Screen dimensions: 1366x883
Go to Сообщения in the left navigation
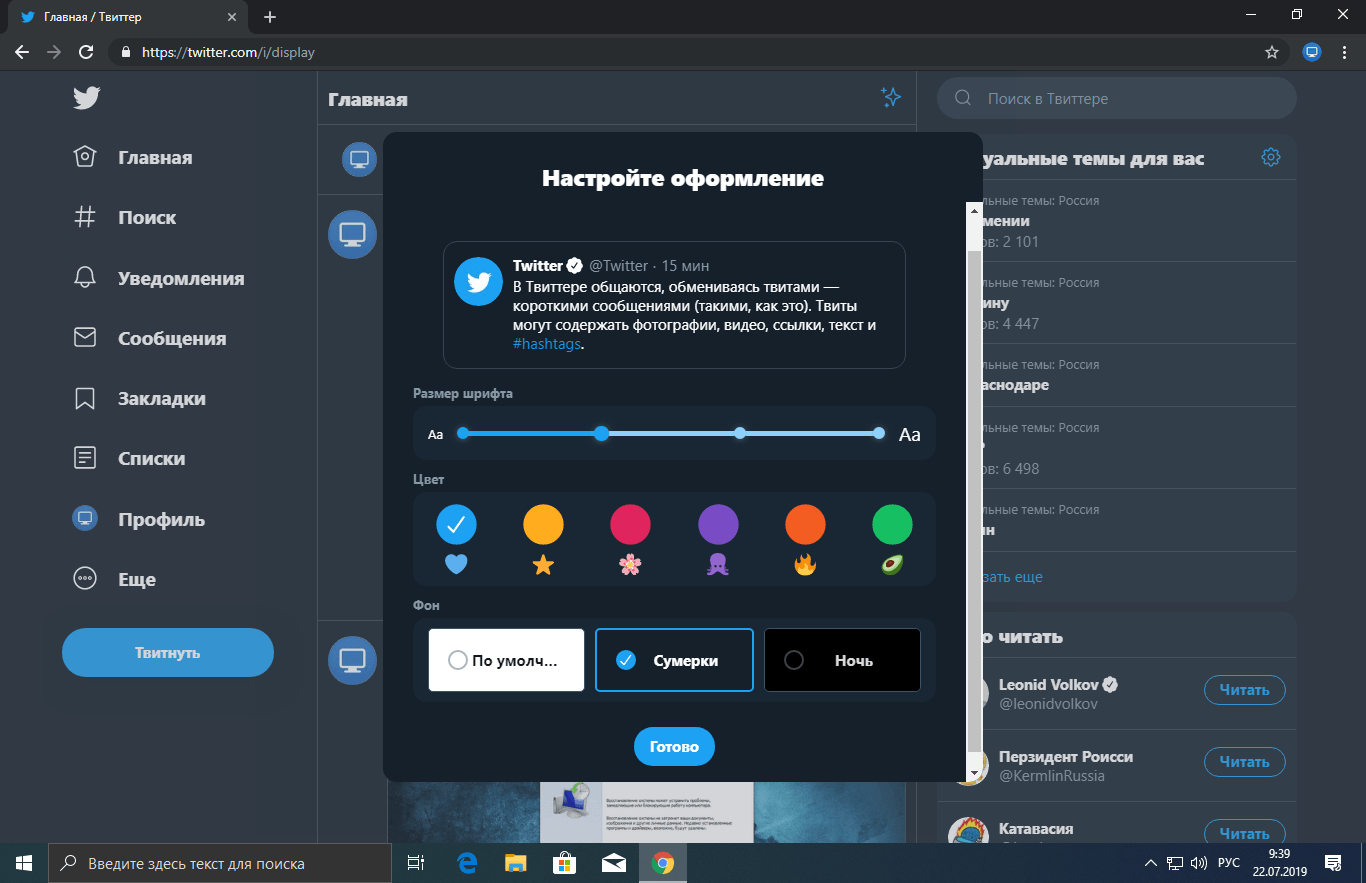coord(171,338)
